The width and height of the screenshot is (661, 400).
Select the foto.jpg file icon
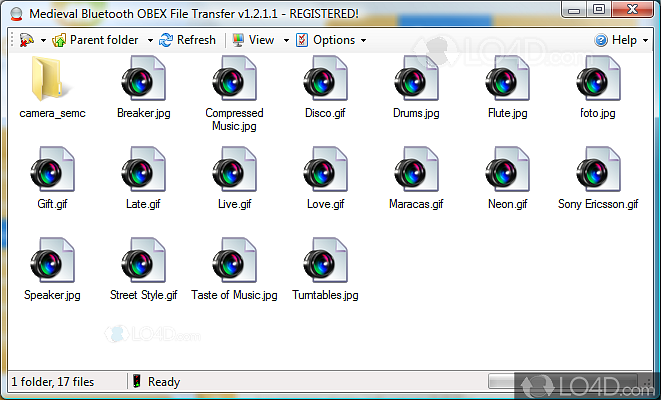[x=599, y=78]
